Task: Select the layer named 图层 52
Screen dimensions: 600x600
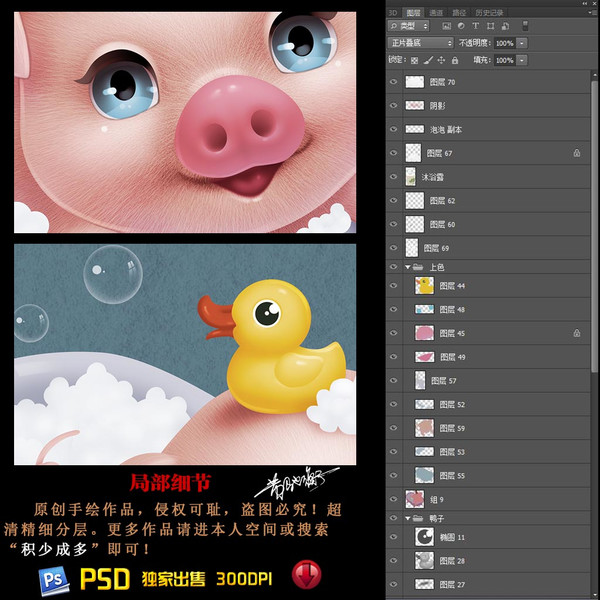Action: tap(488, 404)
